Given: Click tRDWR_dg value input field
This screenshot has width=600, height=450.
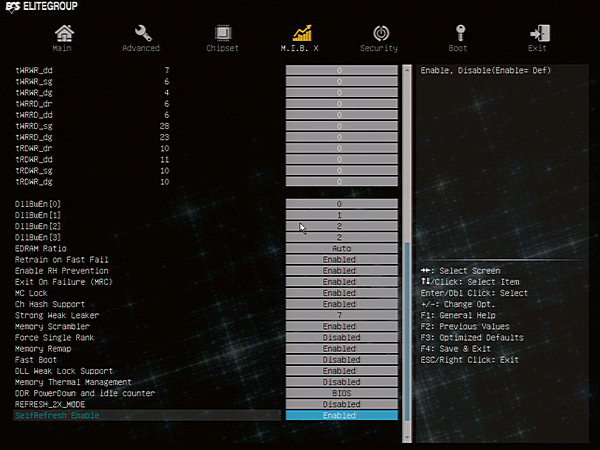Looking at the screenshot, I should click(342, 181).
